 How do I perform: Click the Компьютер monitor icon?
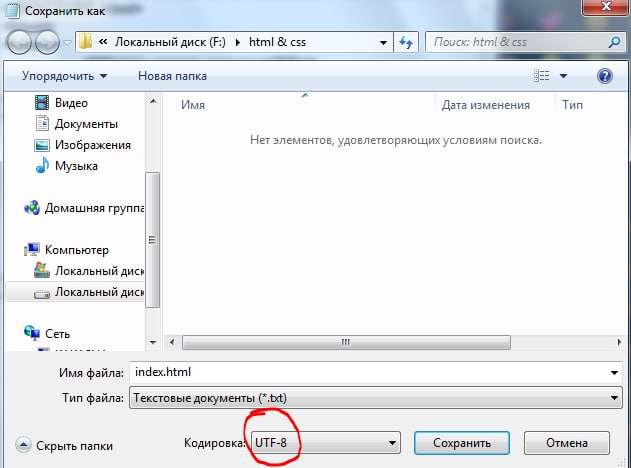[31, 249]
